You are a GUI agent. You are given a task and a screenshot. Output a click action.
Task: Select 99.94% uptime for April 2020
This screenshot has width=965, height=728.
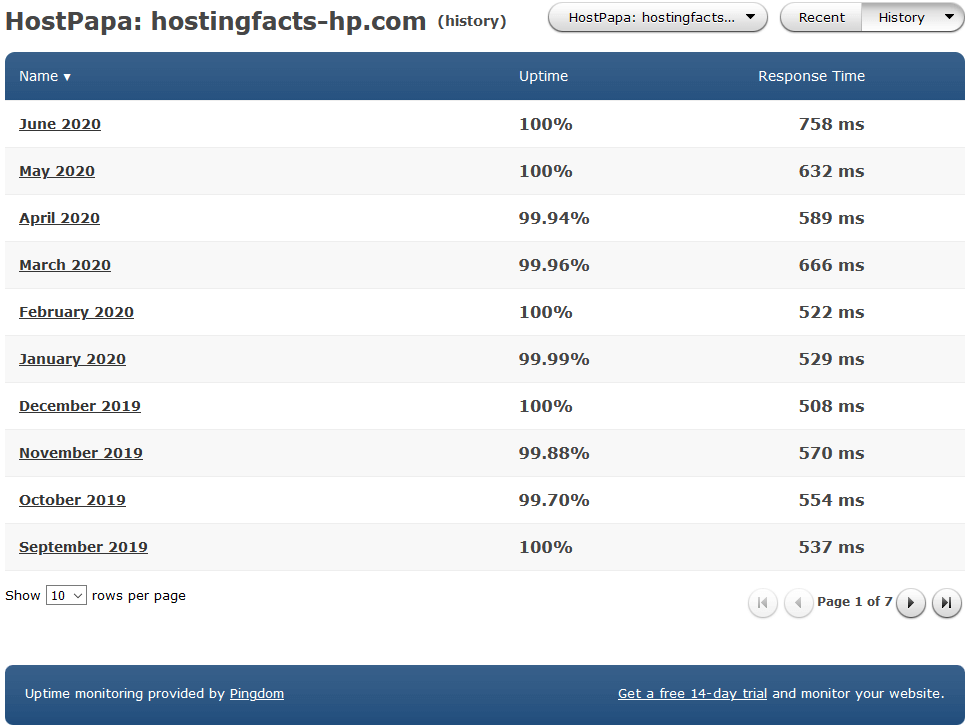point(554,218)
